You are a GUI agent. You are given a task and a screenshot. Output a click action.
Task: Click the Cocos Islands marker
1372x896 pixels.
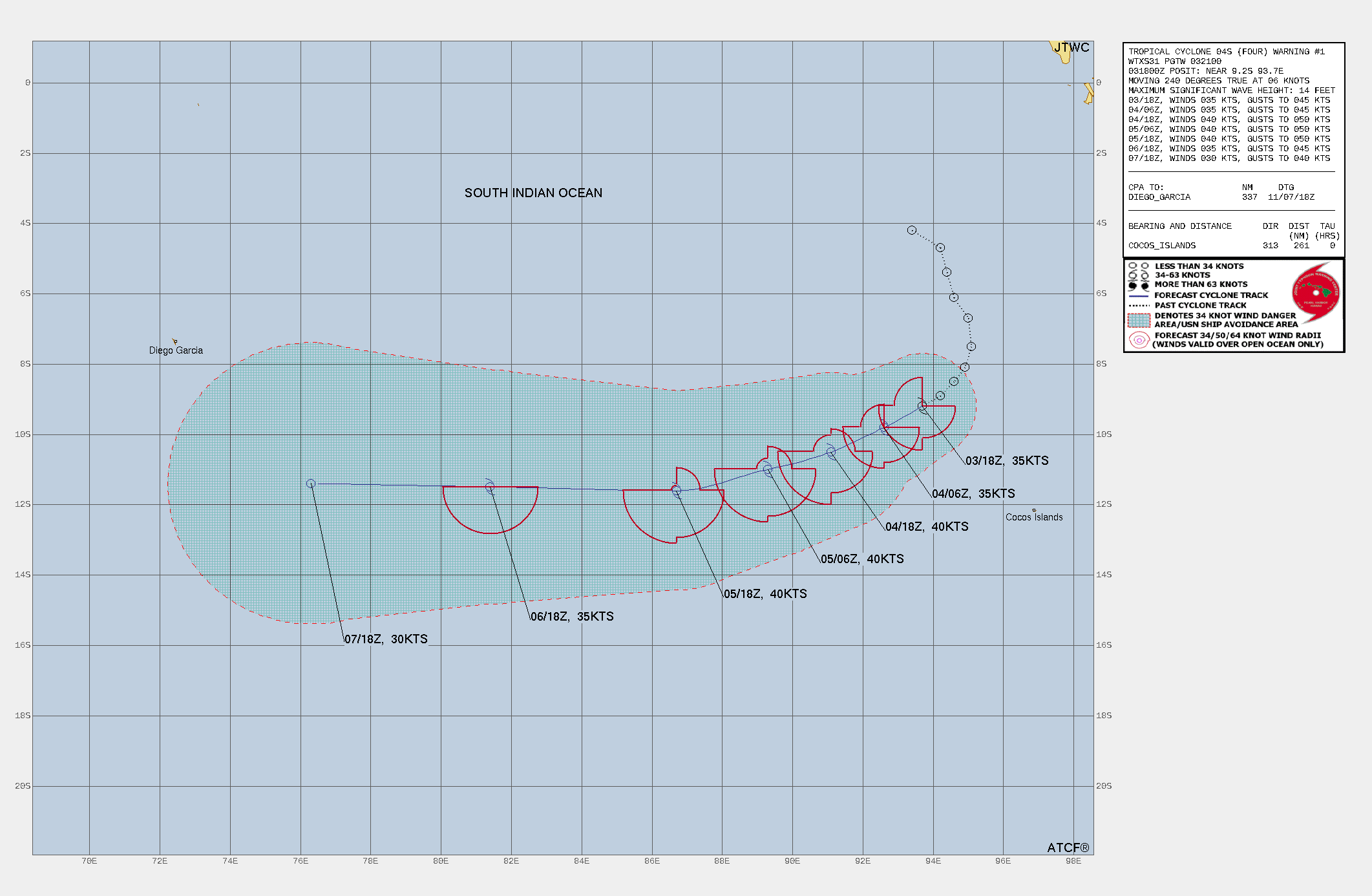click(1034, 510)
